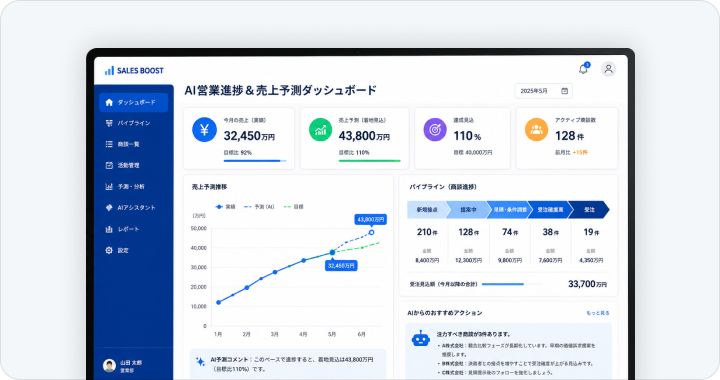Select ダッシュボード in the sidebar
The width and height of the screenshot is (720, 380).
tap(134, 102)
